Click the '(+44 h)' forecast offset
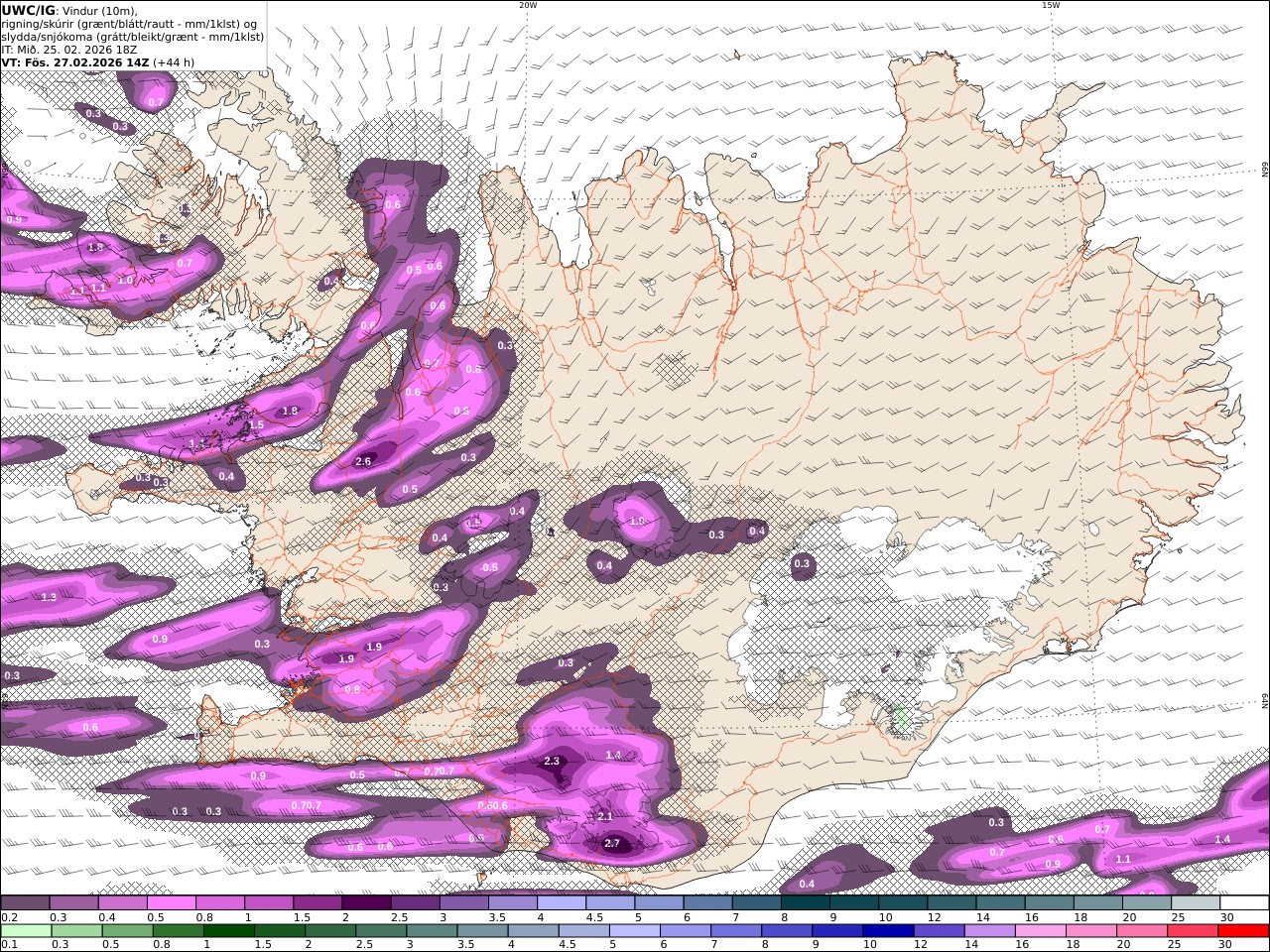Viewport: 1270px width, 952px height. (174, 62)
